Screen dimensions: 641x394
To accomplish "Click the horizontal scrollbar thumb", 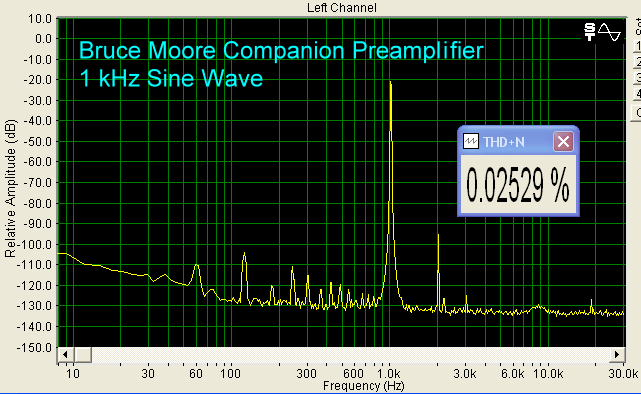I will click(x=83, y=354).
